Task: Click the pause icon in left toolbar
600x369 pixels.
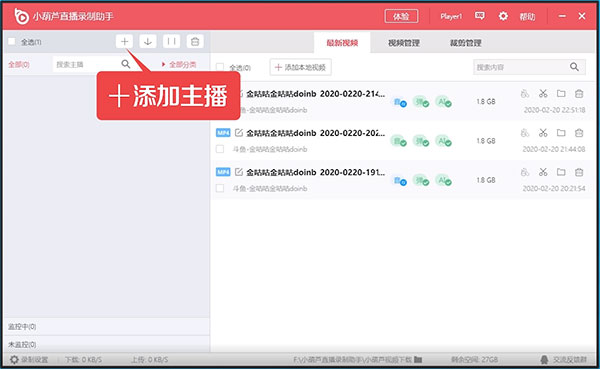Action: (171, 41)
